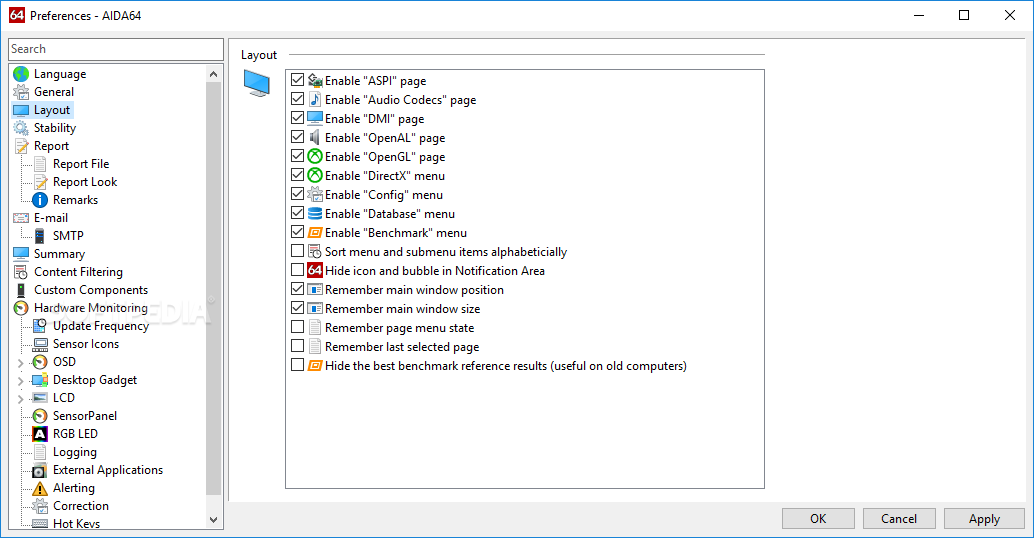Click the Apply button
Screen dimensions: 1034x538
[985, 519]
